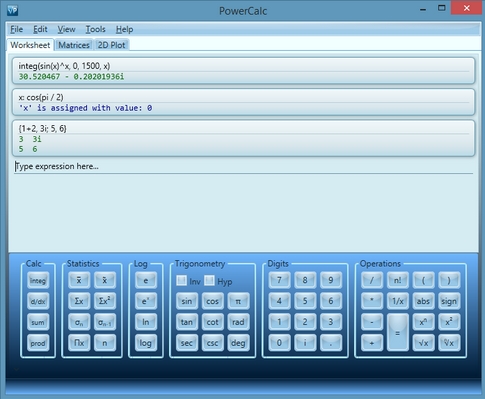Click the integ calculus button
The image size is (485, 399).
(x=38, y=280)
